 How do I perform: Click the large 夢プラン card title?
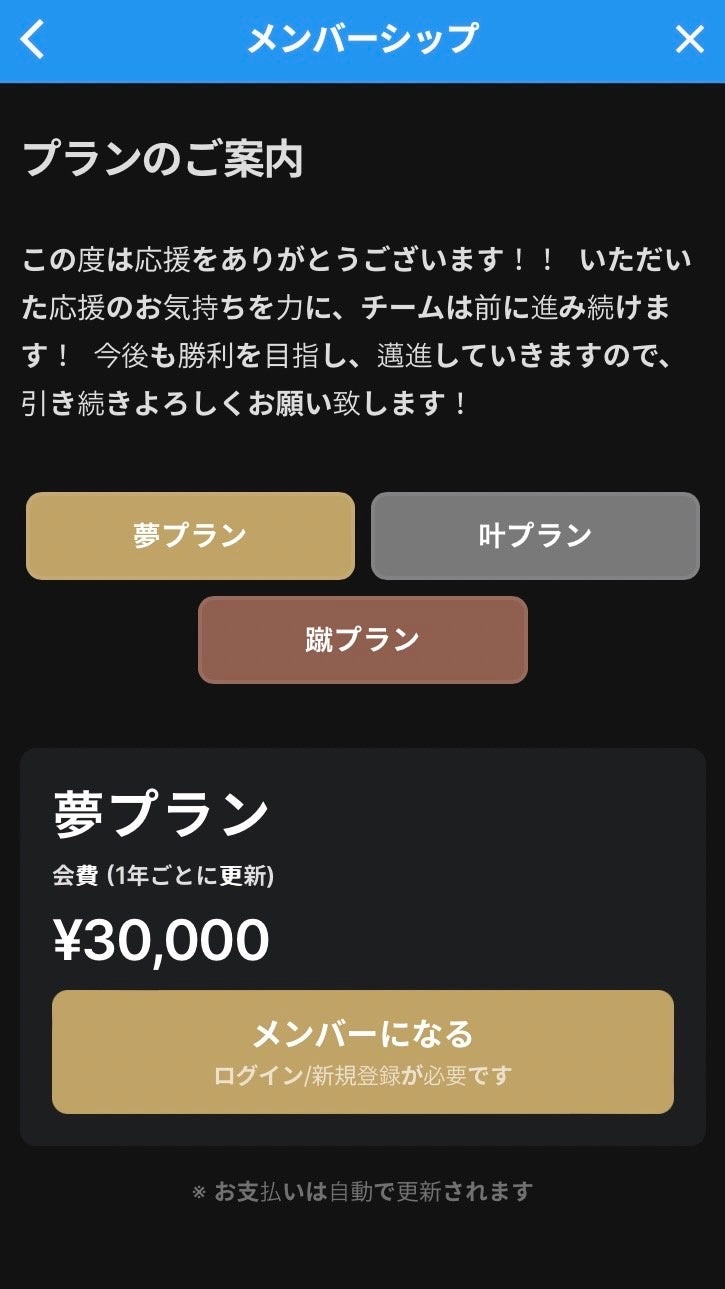(x=162, y=814)
